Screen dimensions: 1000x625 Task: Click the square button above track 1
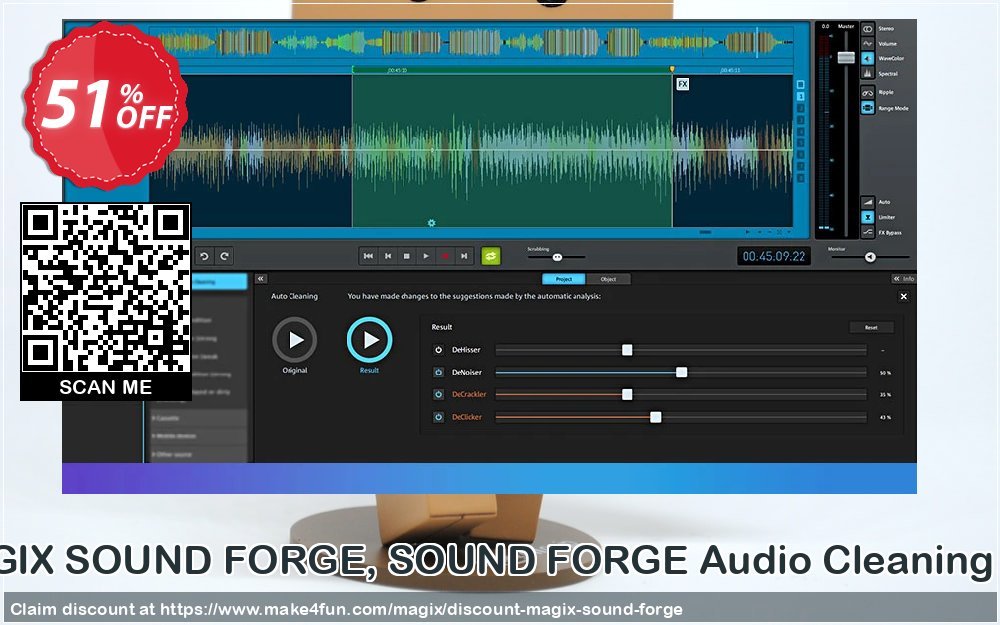800,84
